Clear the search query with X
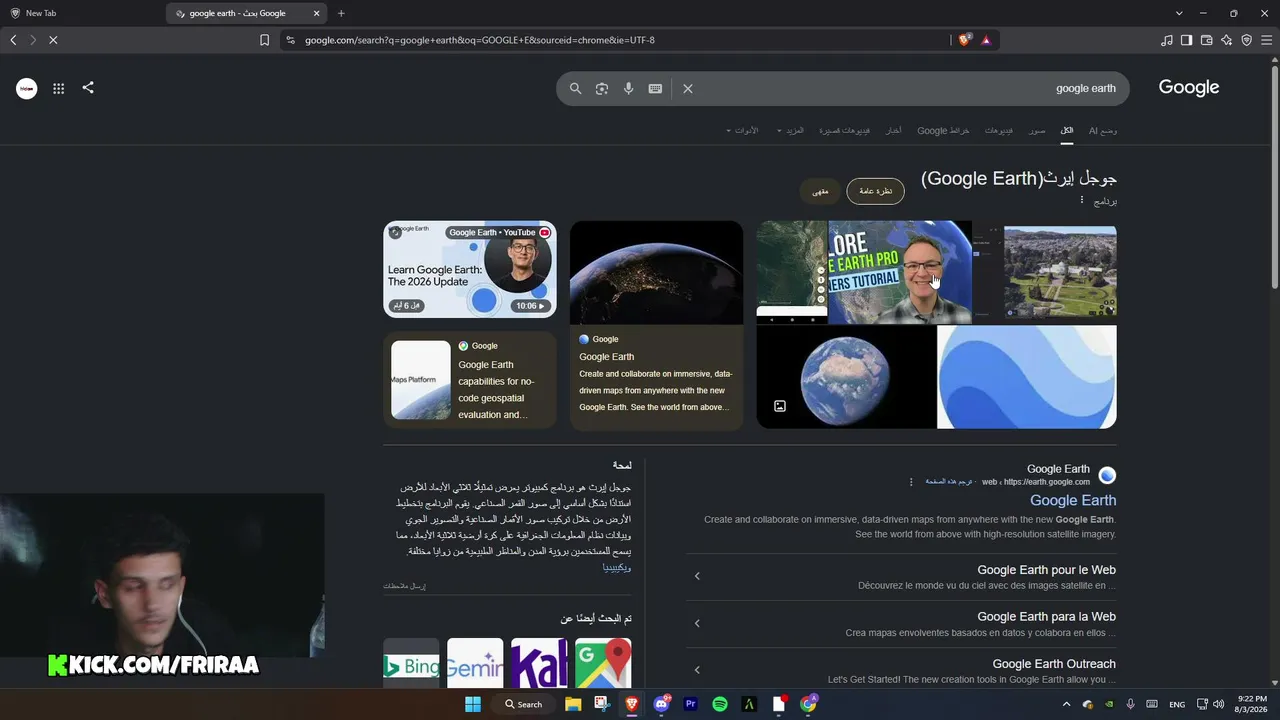The image size is (1280, 720). pos(688,88)
